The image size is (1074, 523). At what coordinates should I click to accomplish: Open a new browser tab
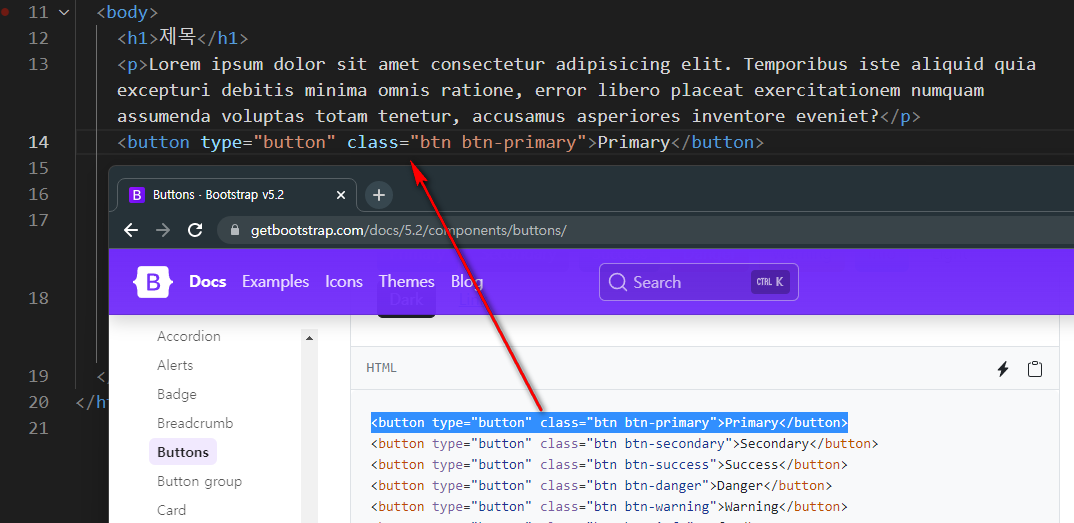point(379,195)
